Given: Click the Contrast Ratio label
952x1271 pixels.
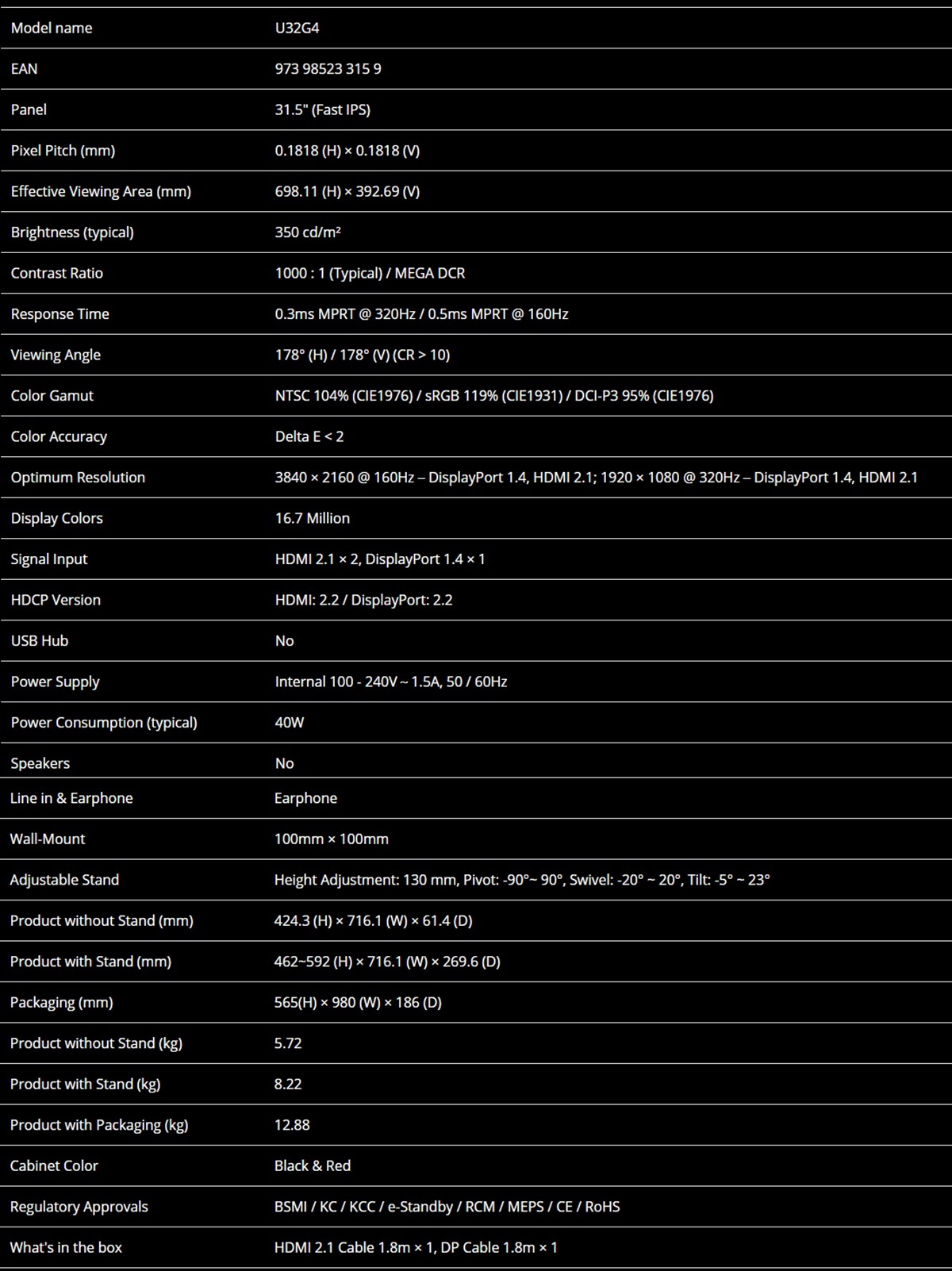Looking at the screenshot, I should (x=56, y=273).
